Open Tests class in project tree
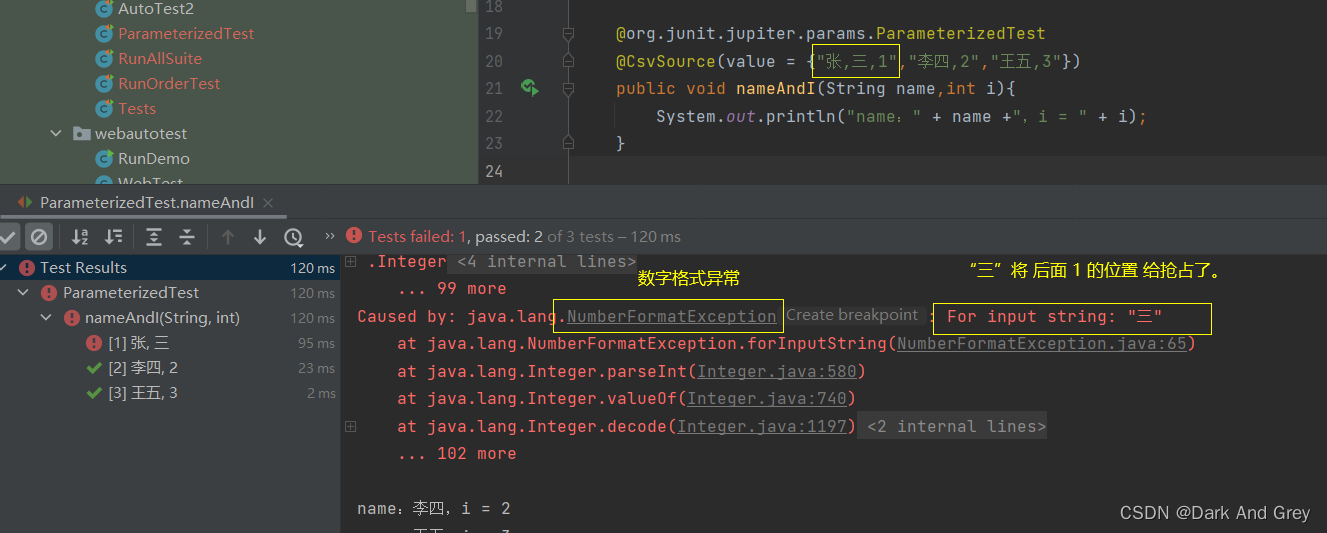Viewport: 1327px width, 533px height. coord(137,108)
